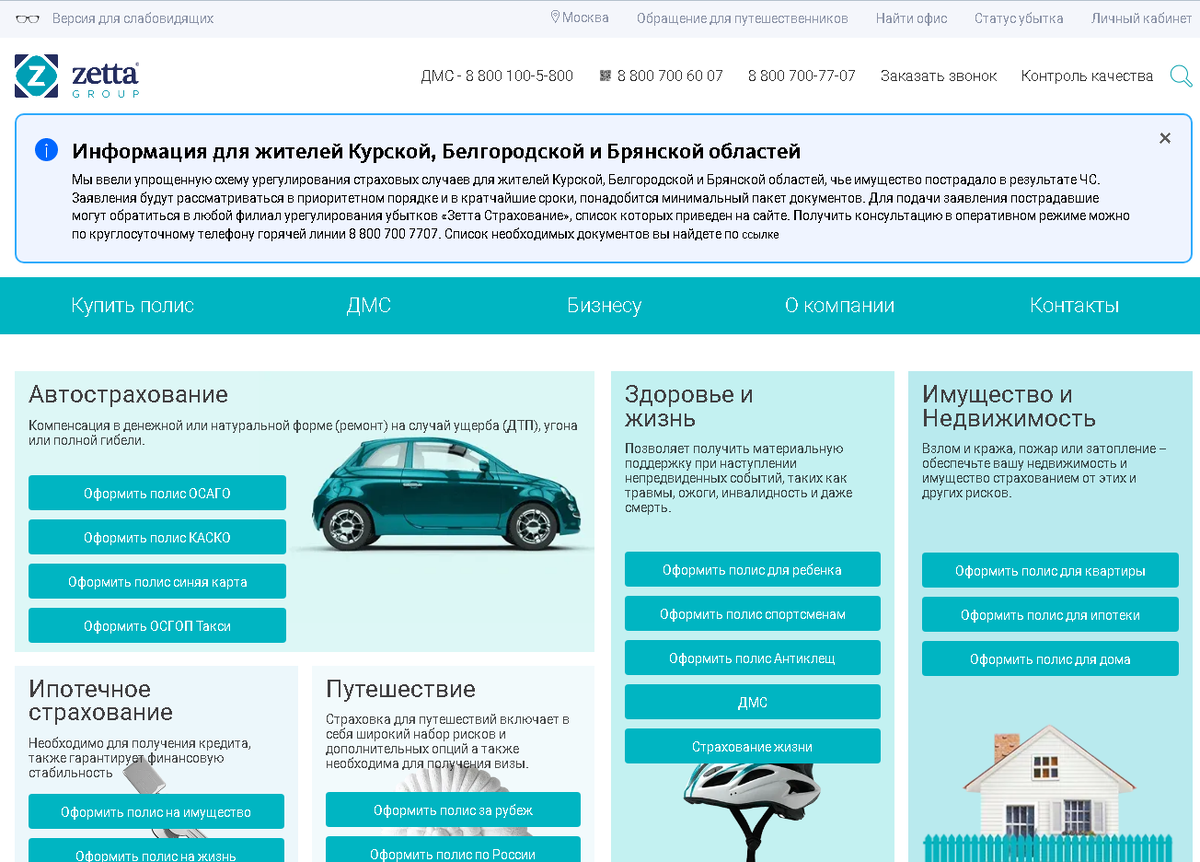Open Версия для слабовидящих link
This screenshot has width=1200, height=862.
(x=133, y=18)
